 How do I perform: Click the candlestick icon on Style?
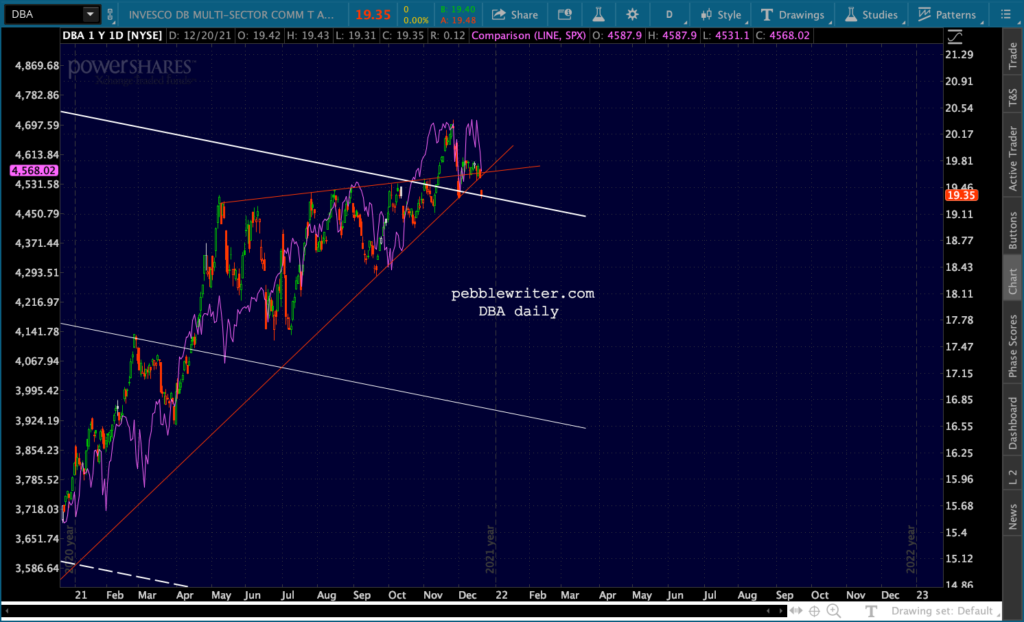(707, 14)
